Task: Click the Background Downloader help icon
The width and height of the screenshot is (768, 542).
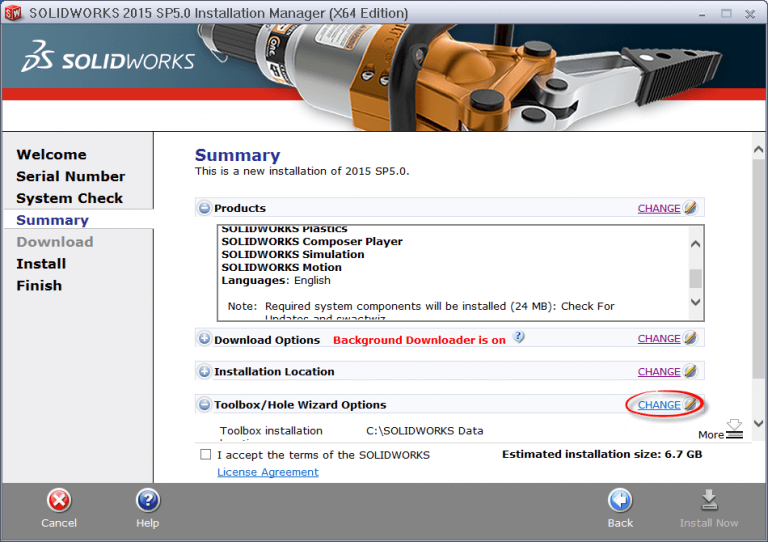Action: 519,338
